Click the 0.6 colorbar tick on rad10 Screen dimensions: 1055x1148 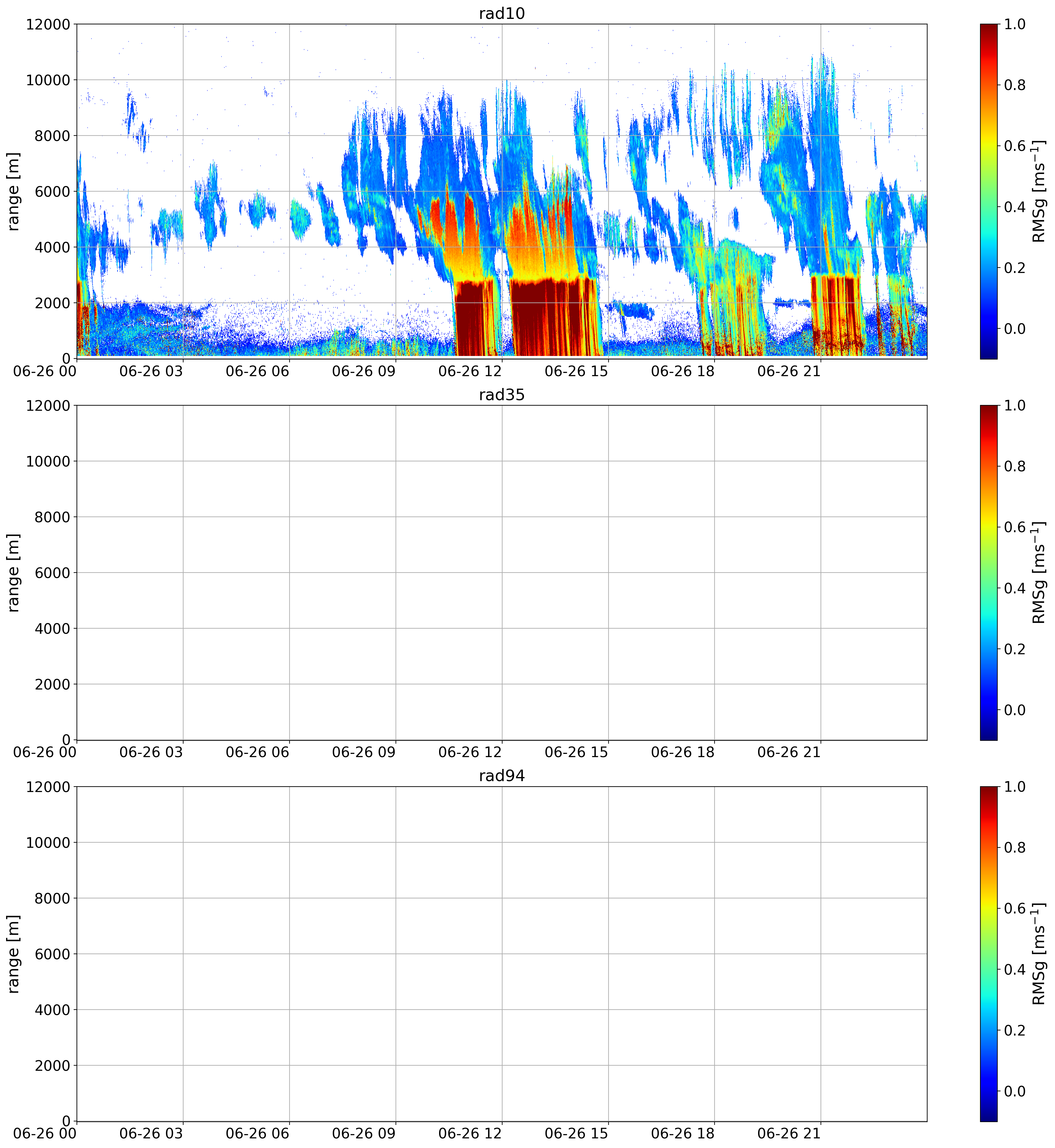click(x=1015, y=146)
